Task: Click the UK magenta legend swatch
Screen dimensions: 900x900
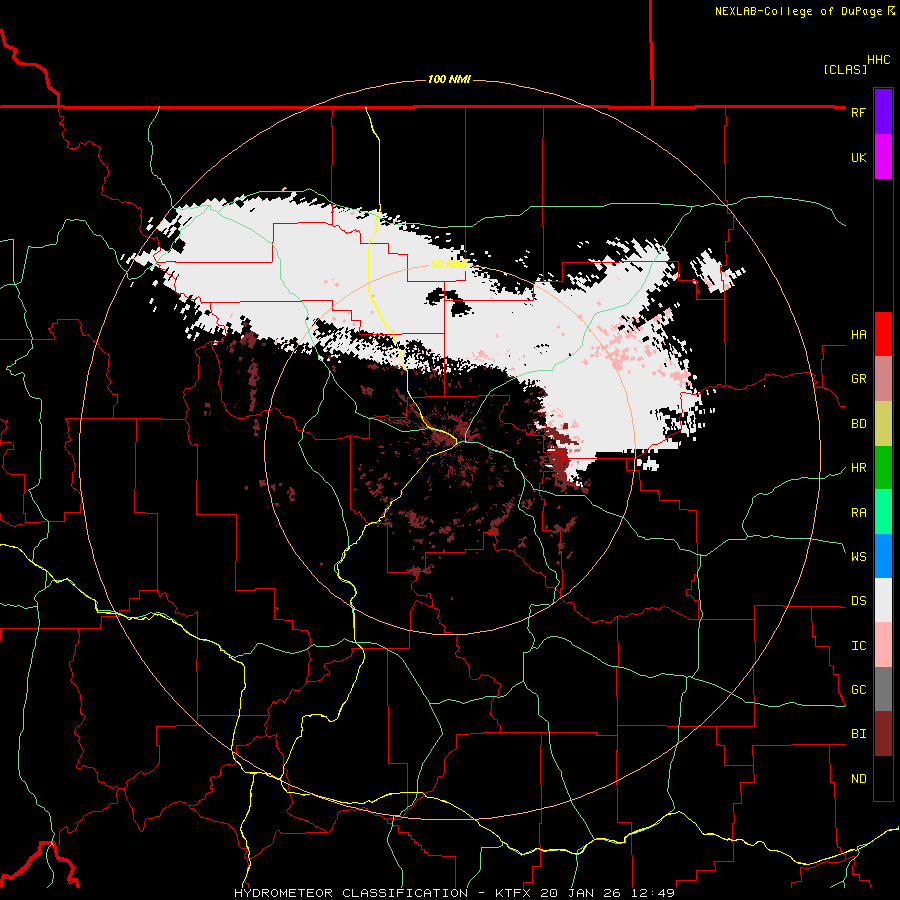Action: (x=883, y=157)
